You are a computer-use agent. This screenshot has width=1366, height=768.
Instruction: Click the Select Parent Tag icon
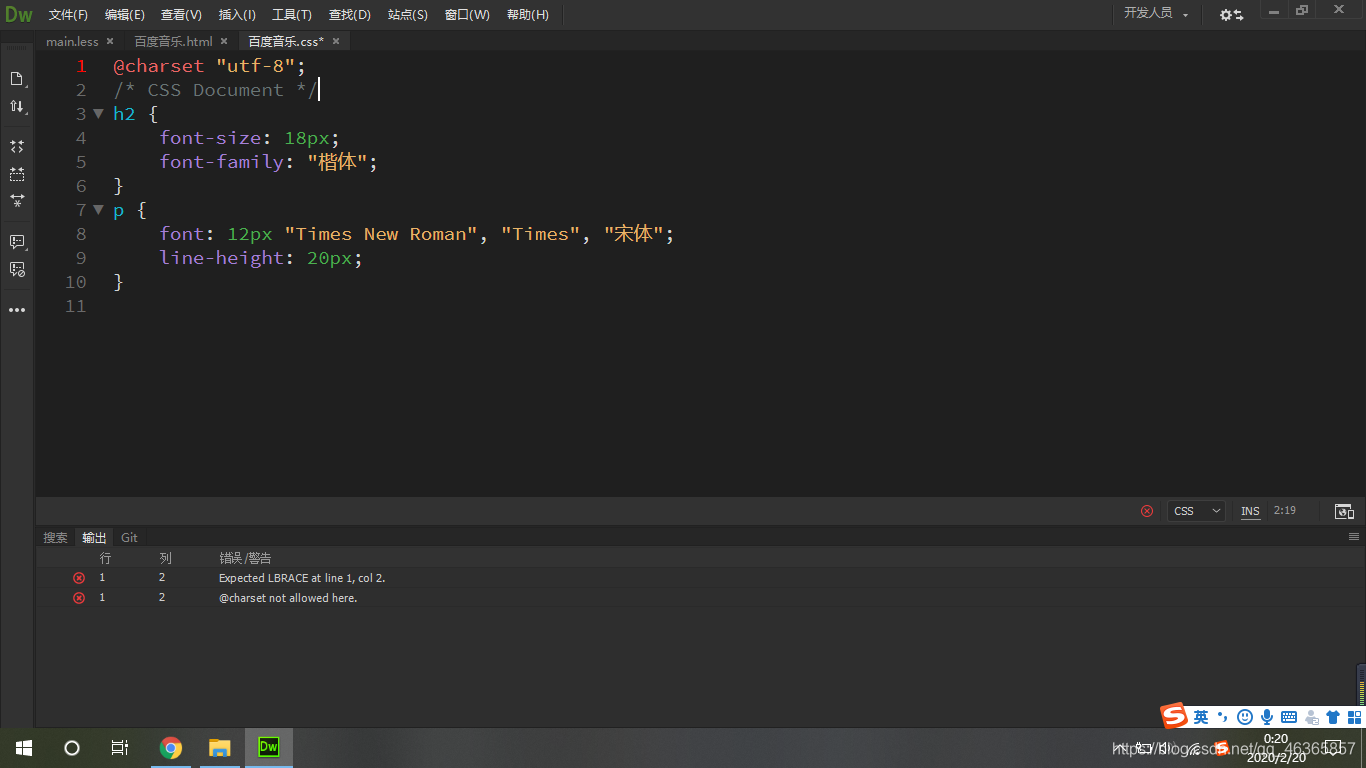(x=16, y=174)
